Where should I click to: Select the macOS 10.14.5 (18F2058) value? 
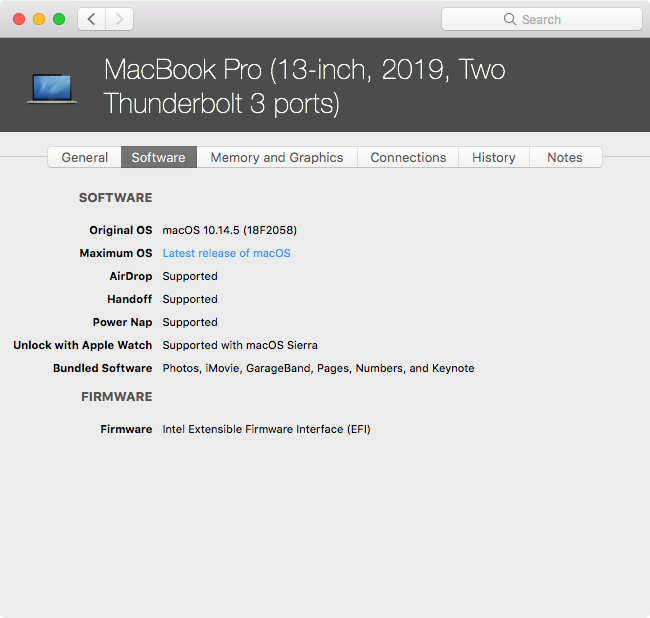229,230
